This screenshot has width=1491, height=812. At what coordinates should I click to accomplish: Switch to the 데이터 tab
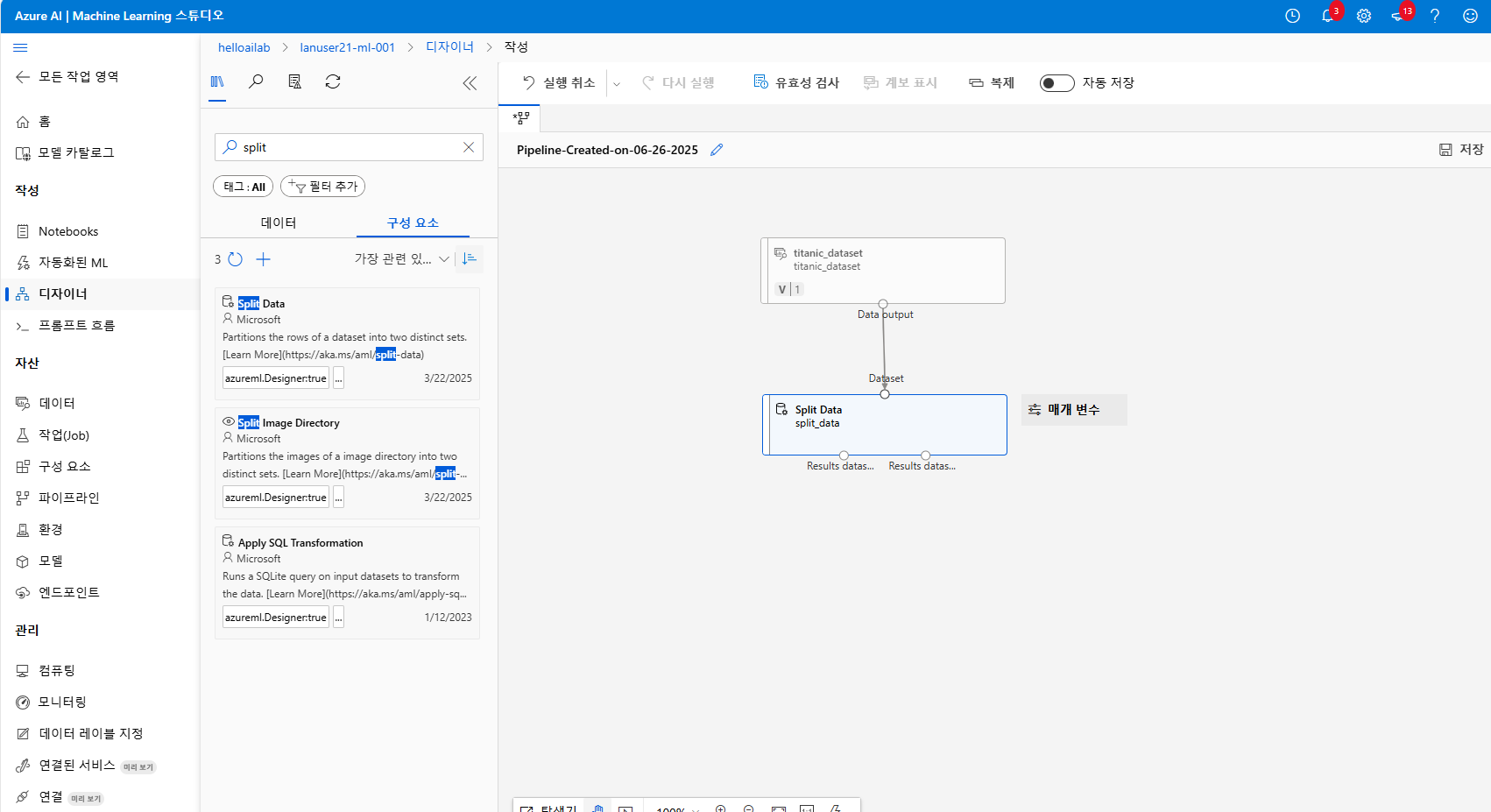(x=279, y=222)
